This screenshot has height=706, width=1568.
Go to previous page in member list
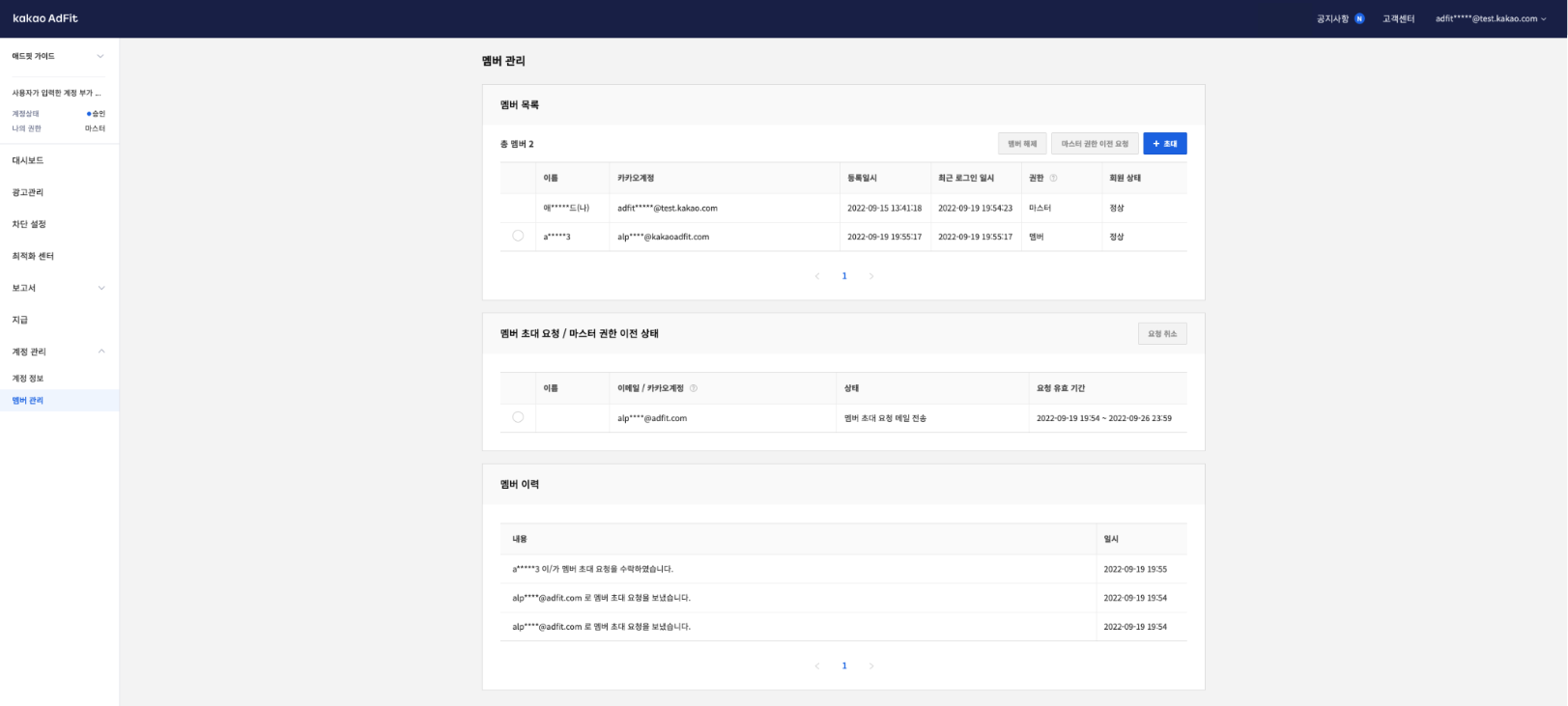[x=817, y=276]
